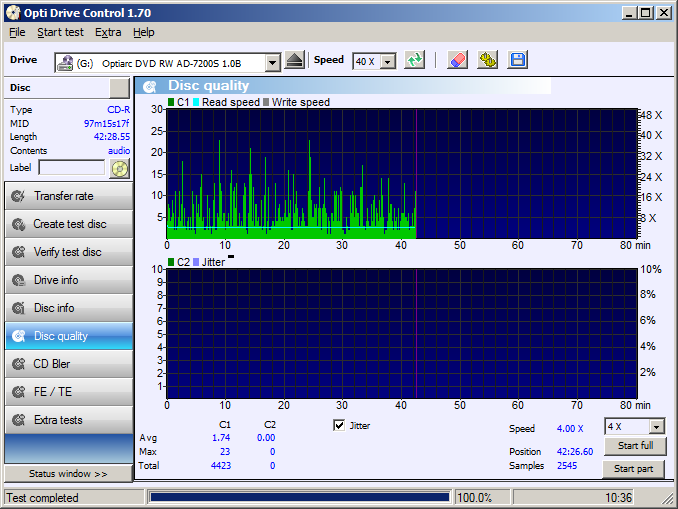The image size is (678, 509).
Task: Click the yellow settings icon in the toolbar
Action: 487,60
